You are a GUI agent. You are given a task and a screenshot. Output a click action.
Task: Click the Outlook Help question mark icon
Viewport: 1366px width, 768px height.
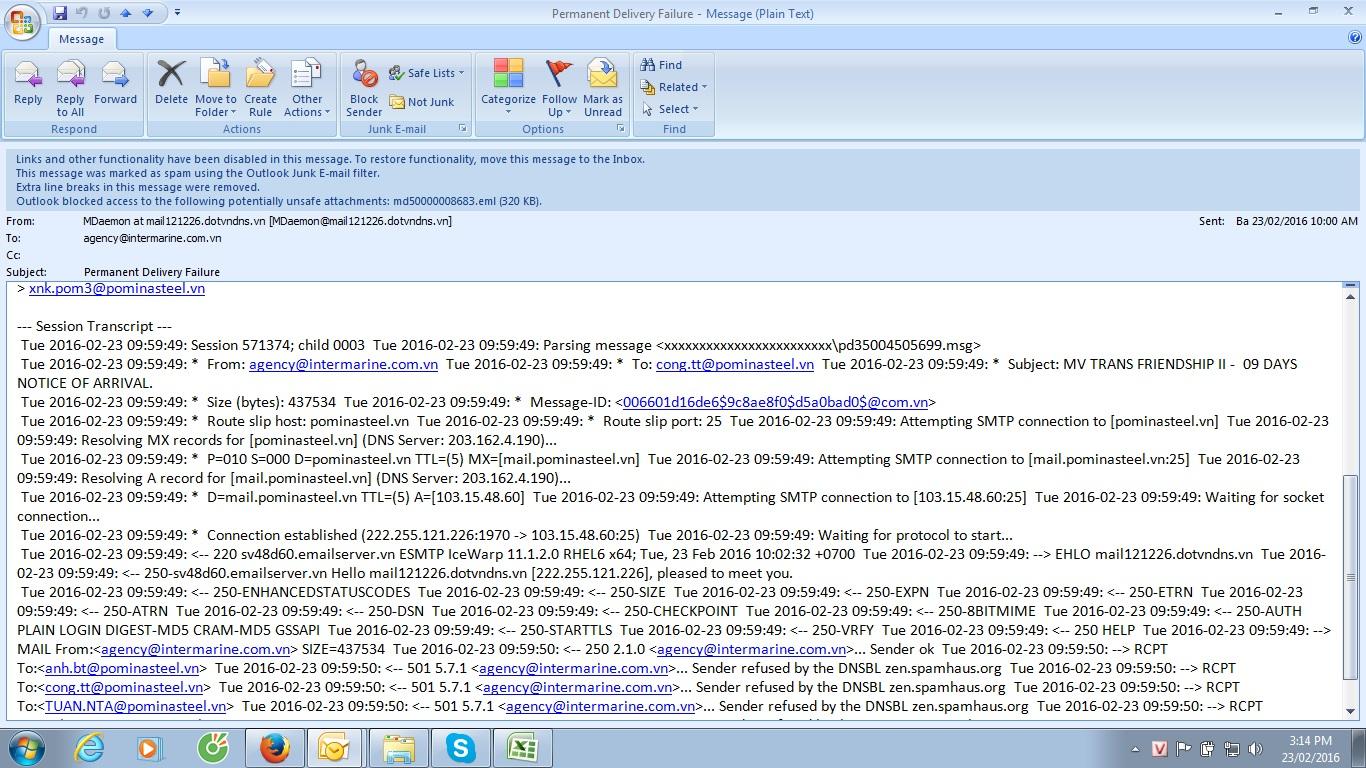[x=1354, y=38]
